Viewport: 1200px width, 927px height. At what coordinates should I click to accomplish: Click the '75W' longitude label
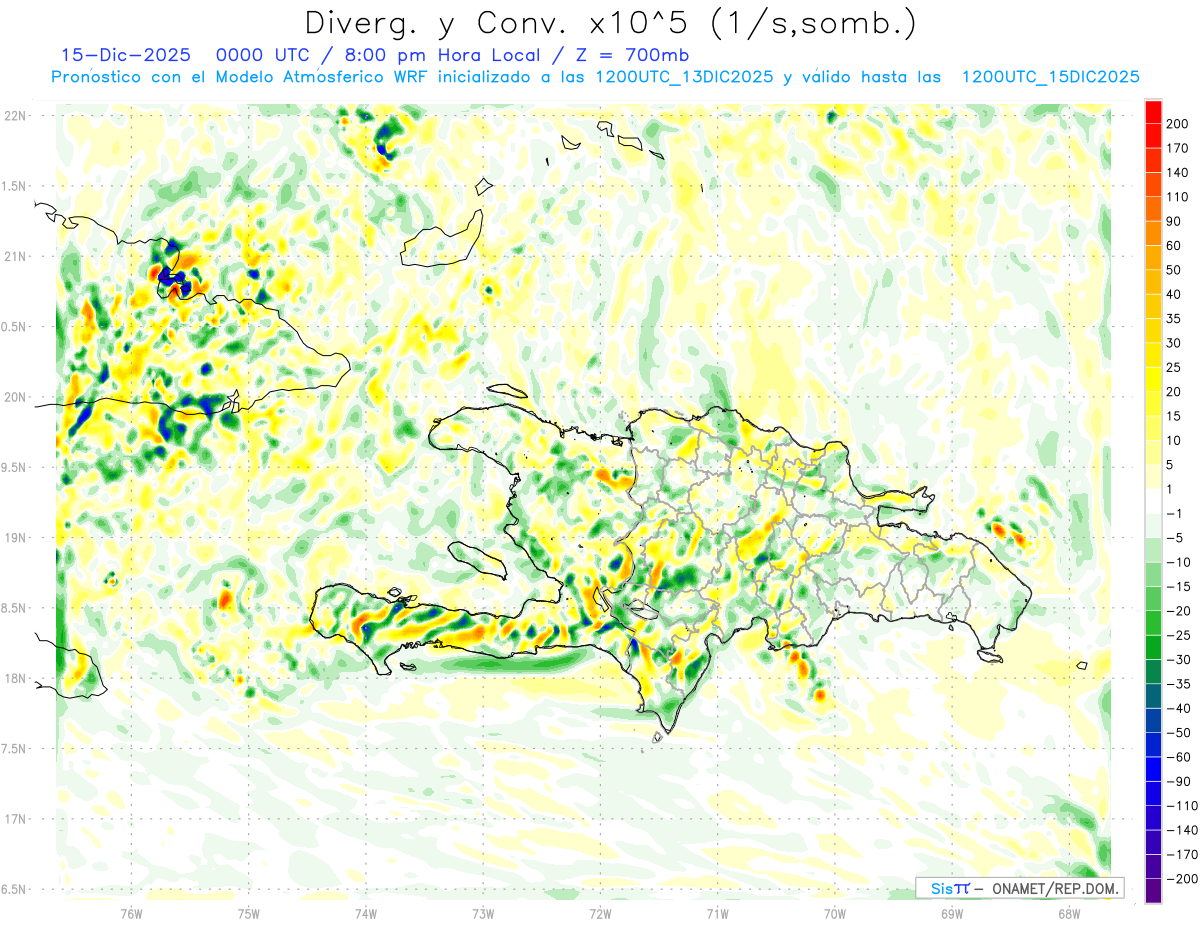click(x=249, y=912)
